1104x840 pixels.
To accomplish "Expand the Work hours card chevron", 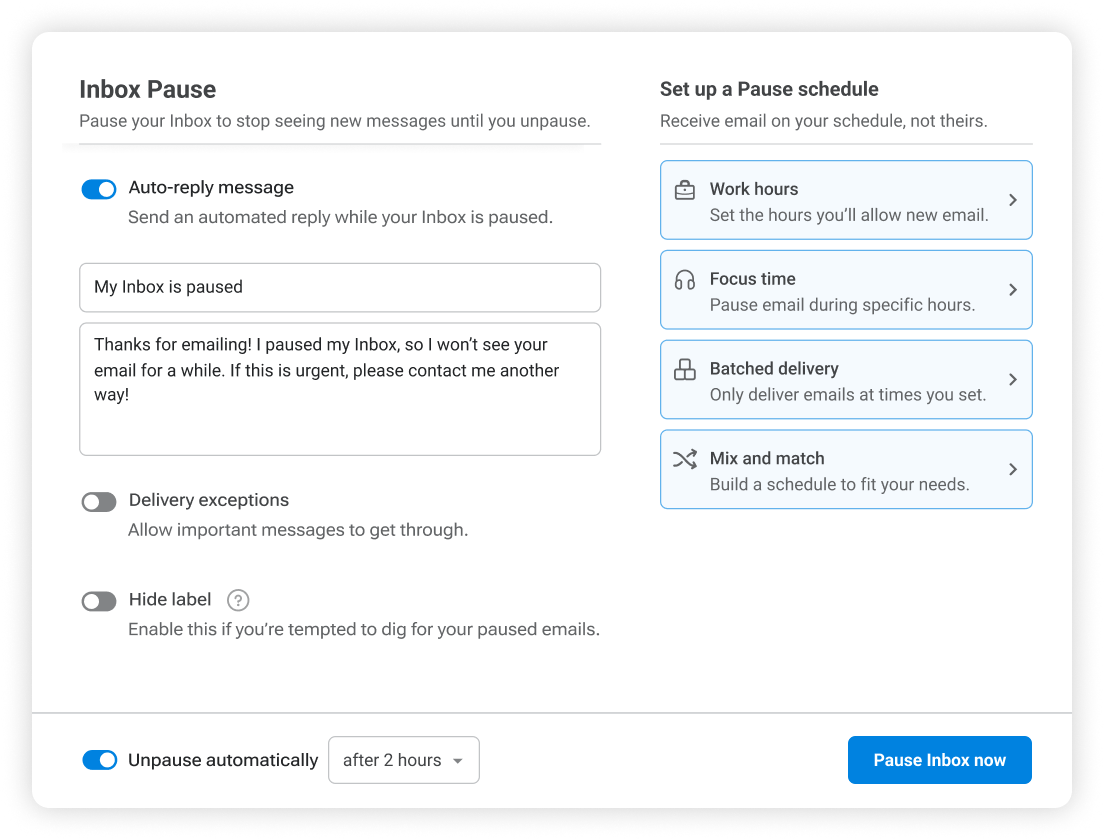I will 1012,199.
